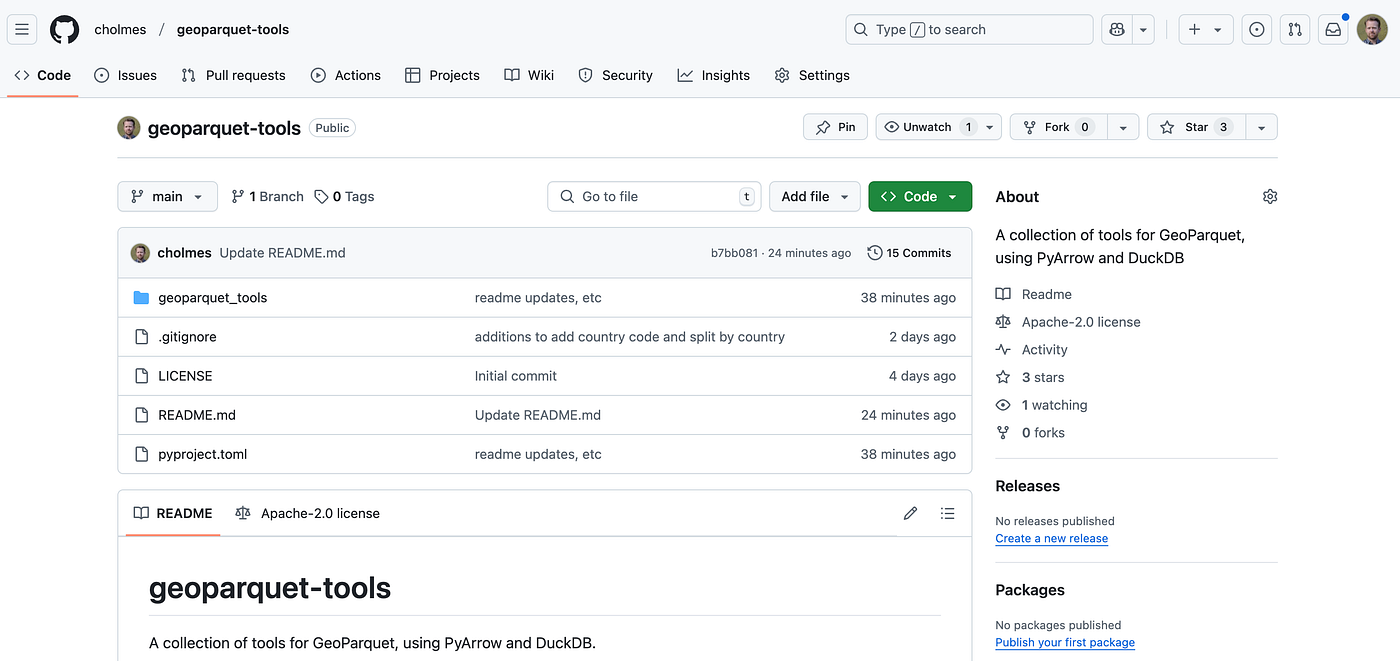Screen dimensions: 1400x661
Task: Click Create a new release
Action: point(1052,538)
